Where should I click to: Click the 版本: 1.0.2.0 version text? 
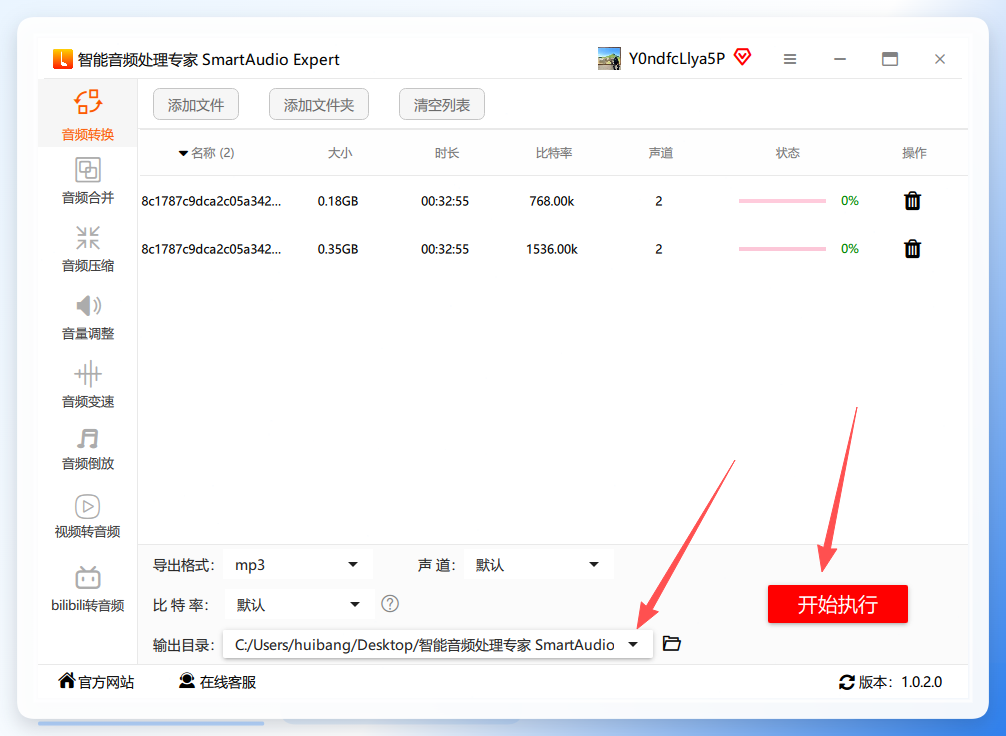click(x=900, y=682)
